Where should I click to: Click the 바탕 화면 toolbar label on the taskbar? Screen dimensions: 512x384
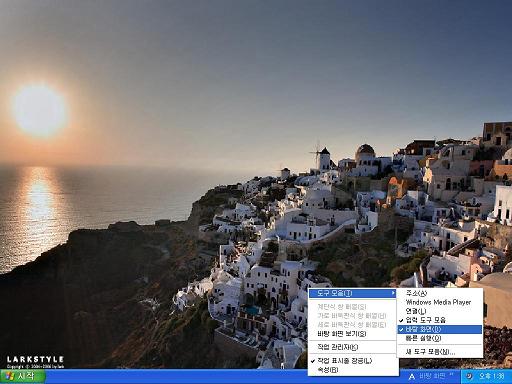pyautogui.click(x=432, y=376)
